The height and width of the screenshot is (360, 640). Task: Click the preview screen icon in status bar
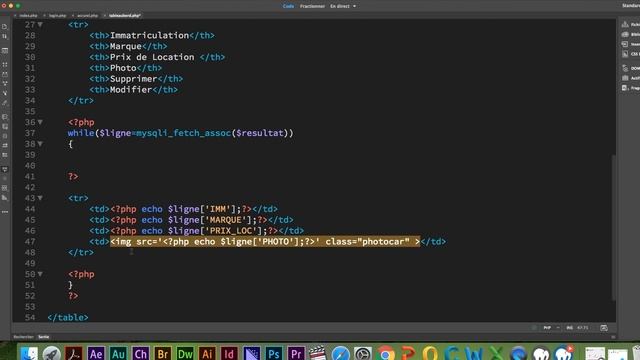[604, 328]
